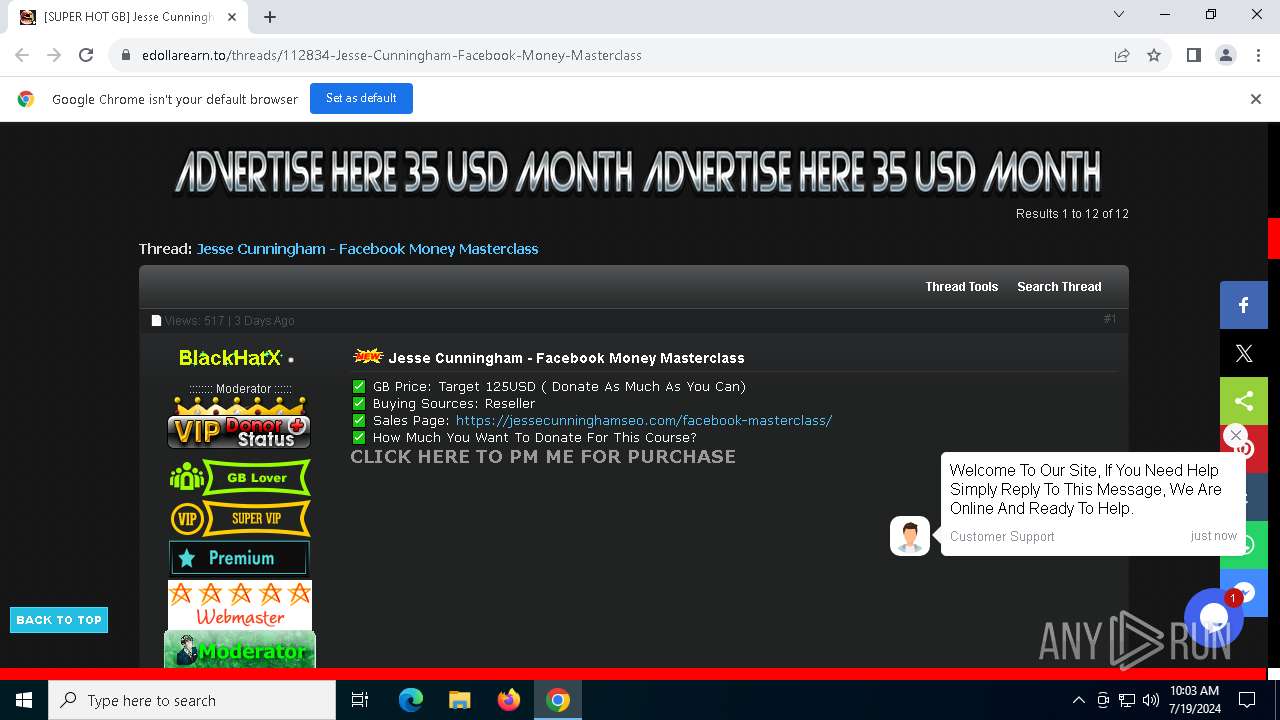
Task: Jump back to top of page
Action: tap(59, 620)
